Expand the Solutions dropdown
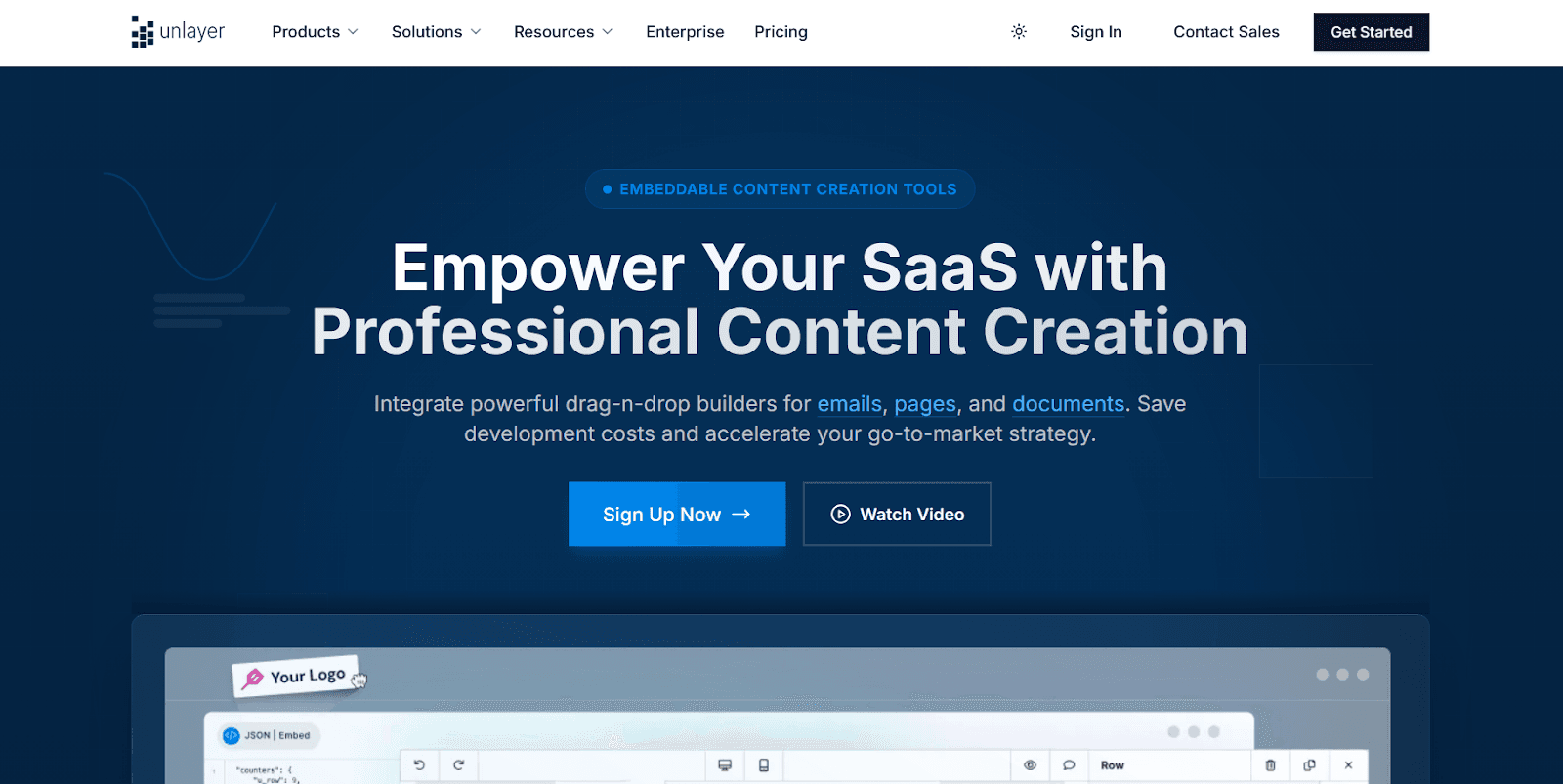This screenshot has height=784, width=1563. [436, 32]
